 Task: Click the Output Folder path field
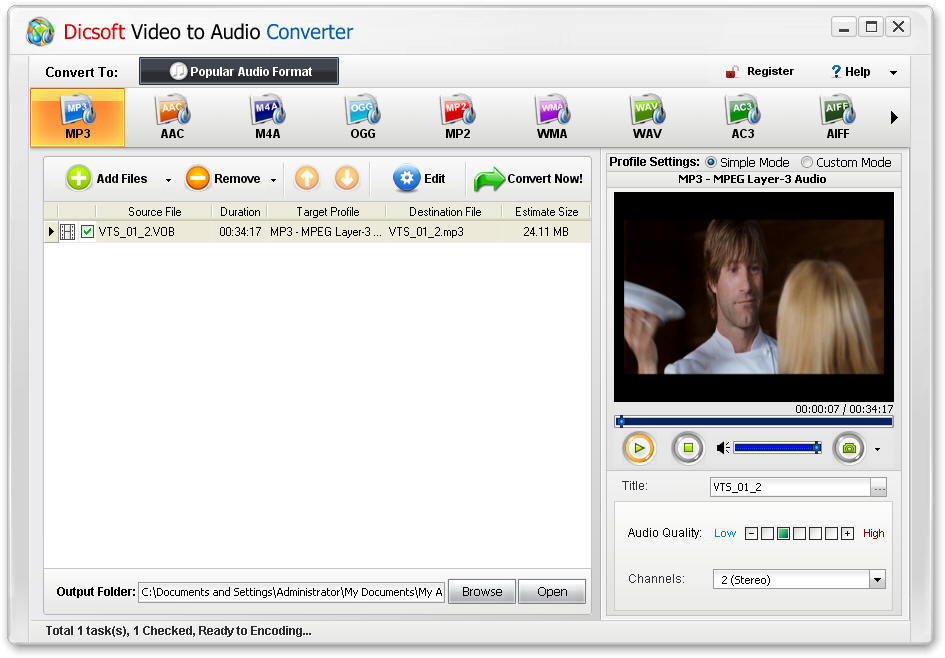tap(292, 592)
